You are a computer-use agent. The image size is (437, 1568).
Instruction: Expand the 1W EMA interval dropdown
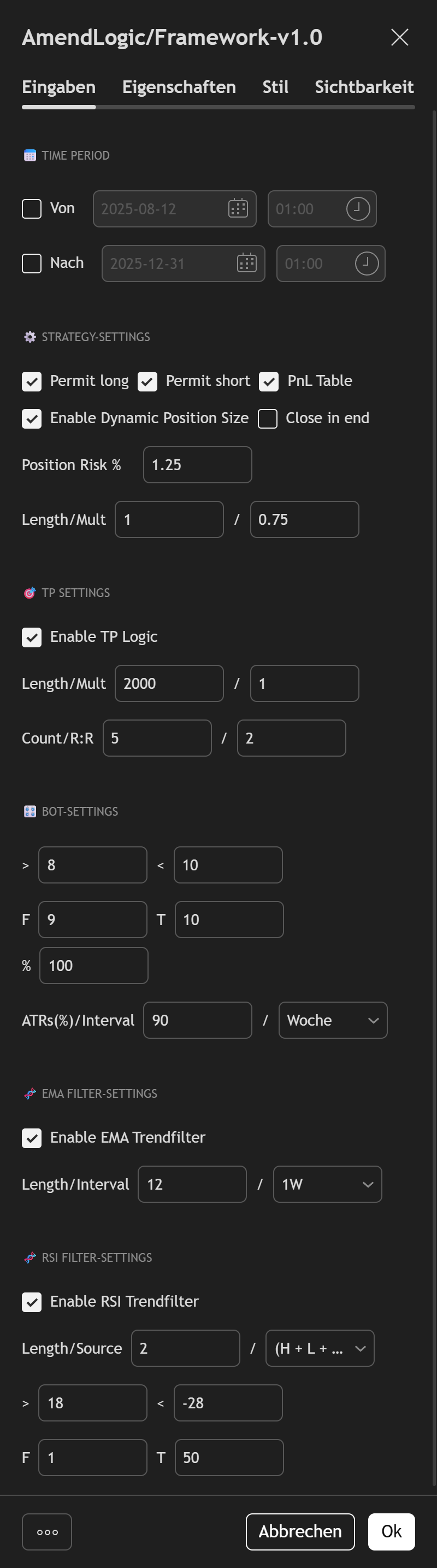[327, 1184]
